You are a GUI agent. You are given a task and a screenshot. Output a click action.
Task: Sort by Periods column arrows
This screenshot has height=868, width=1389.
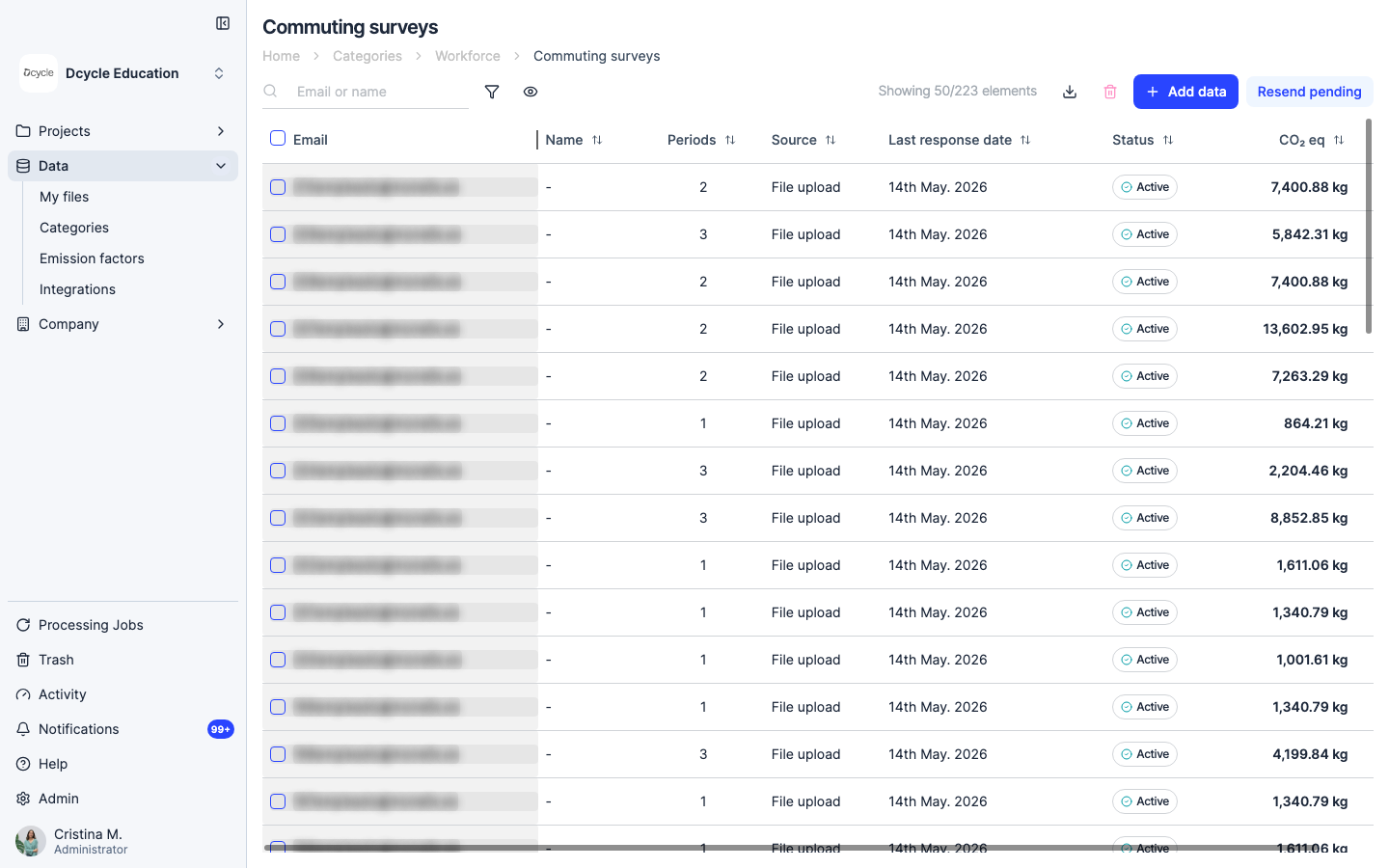coord(730,140)
